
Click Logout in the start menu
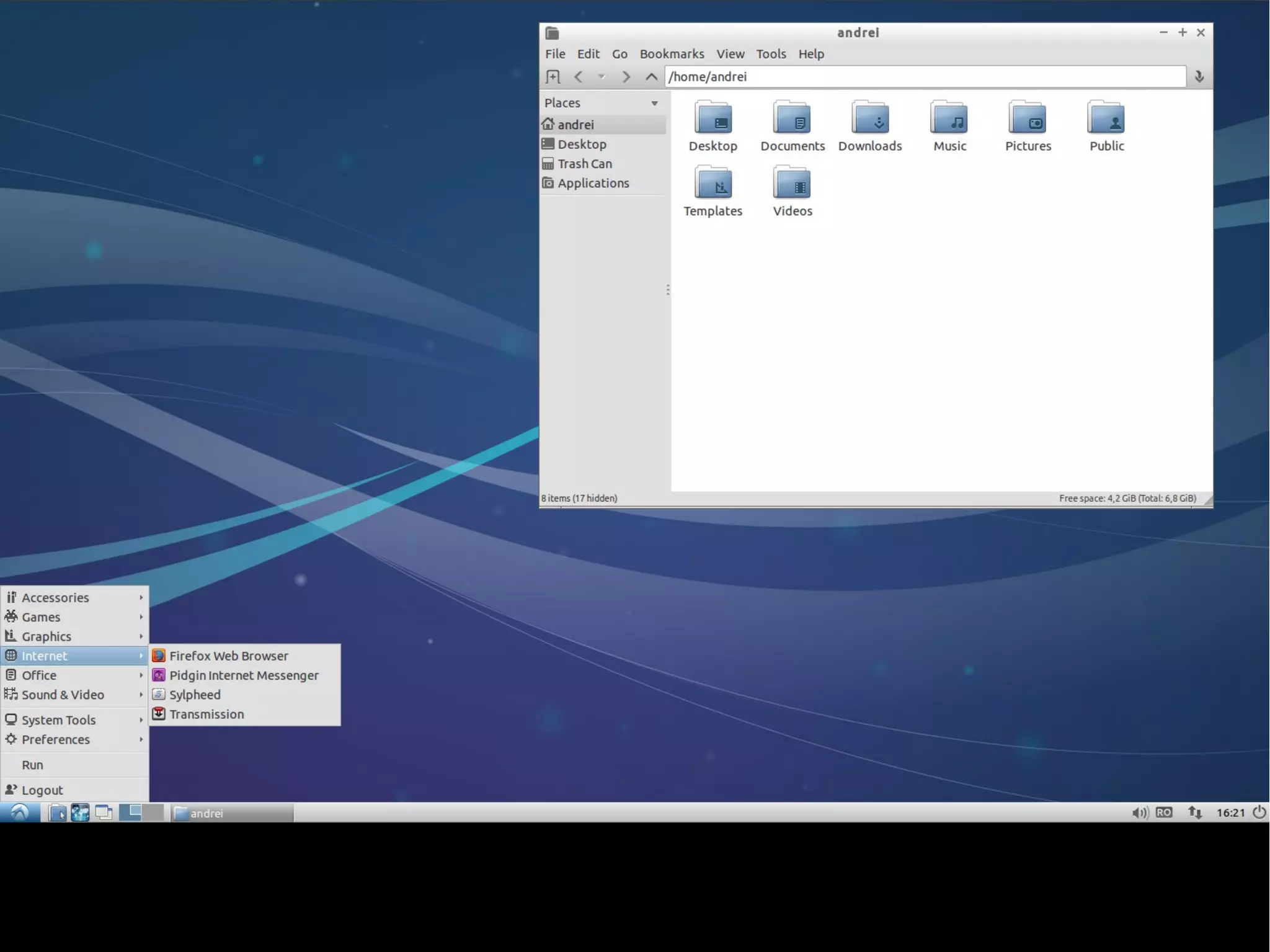tap(42, 790)
